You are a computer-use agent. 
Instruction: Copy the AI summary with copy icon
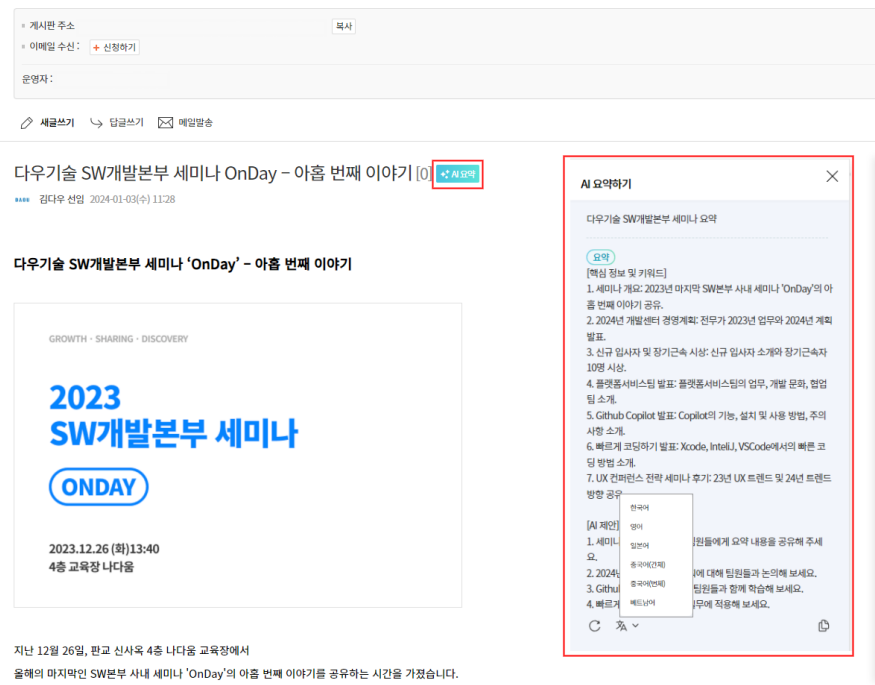pyautogui.click(x=824, y=626)
